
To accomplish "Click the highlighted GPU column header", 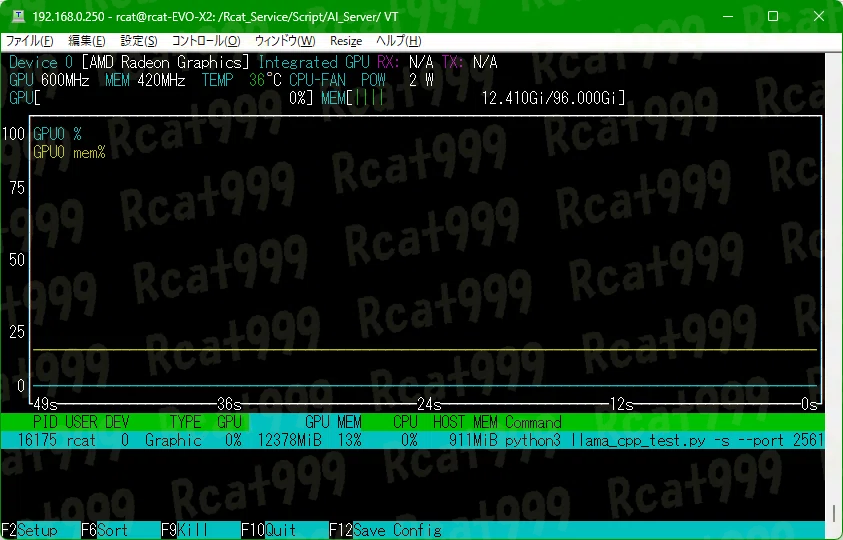I will pos(230,422).
